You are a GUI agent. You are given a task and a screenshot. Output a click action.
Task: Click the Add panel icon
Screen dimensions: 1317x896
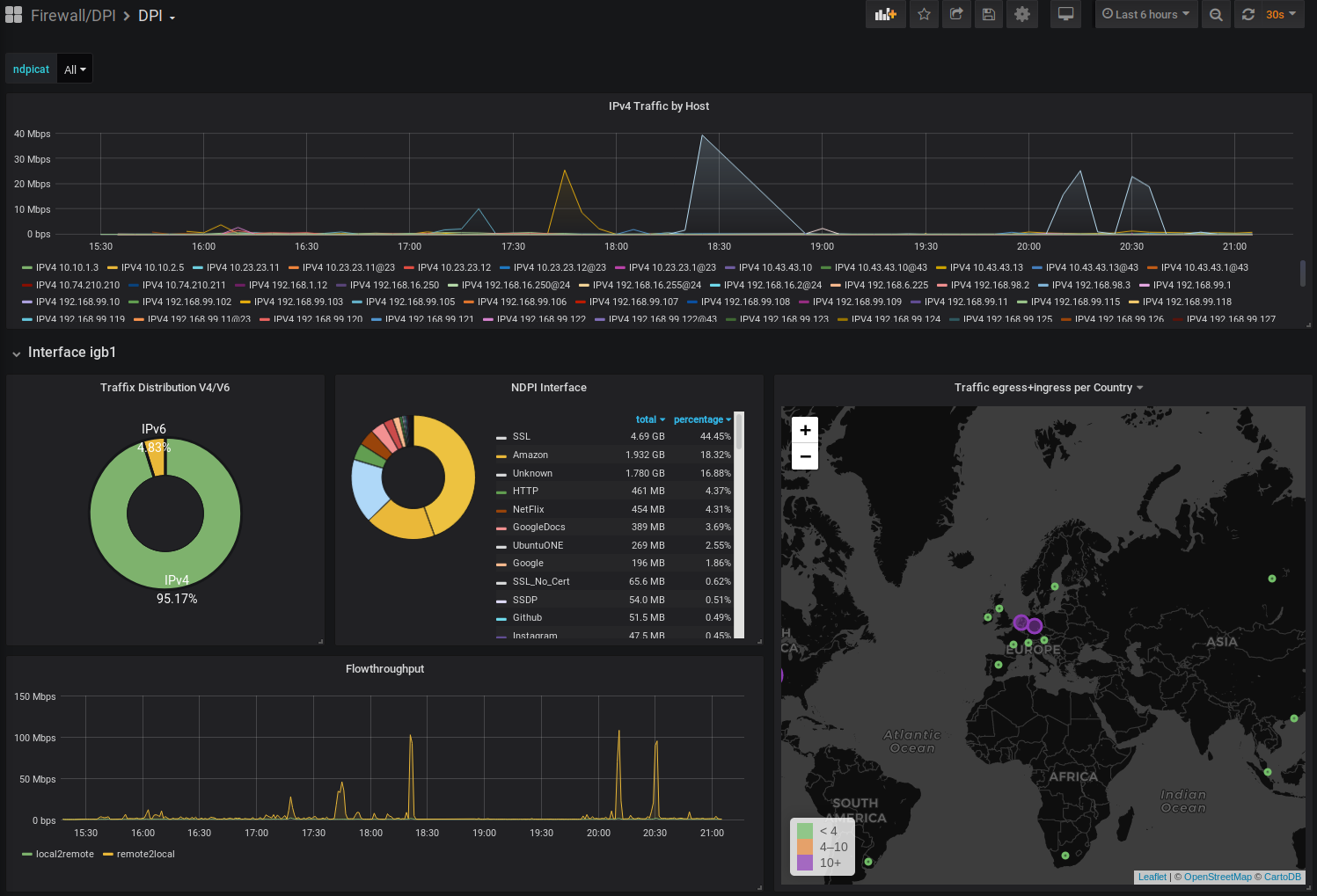point(885,14)
